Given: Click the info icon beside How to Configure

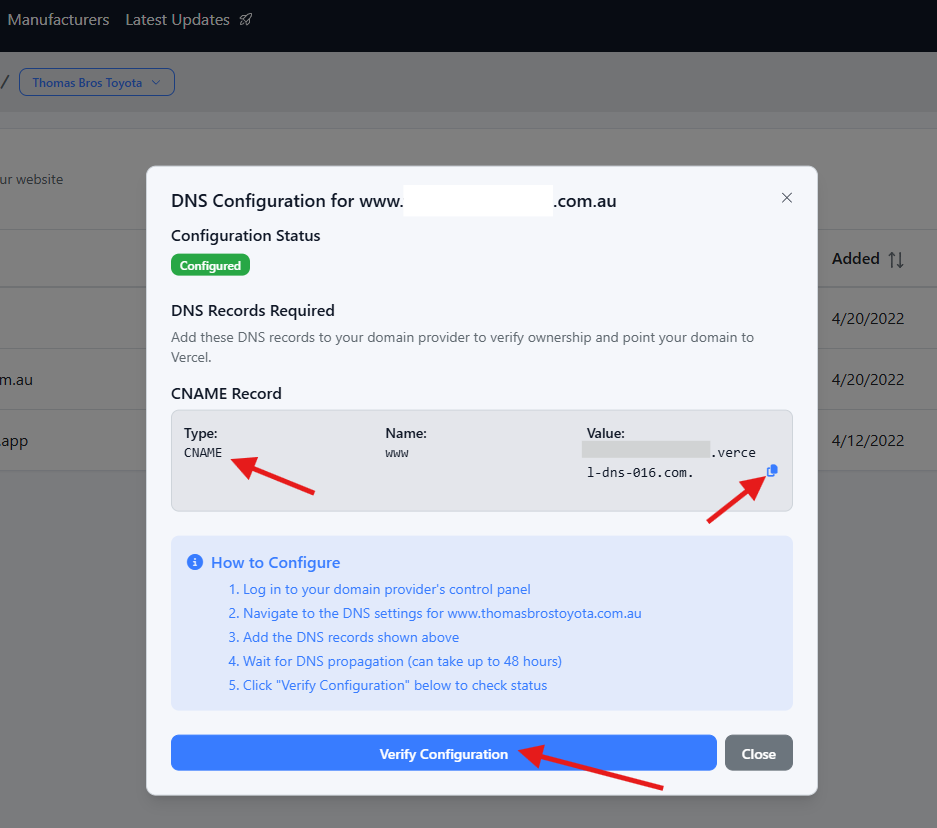Looking at the screenshot, I should [195, 562].
